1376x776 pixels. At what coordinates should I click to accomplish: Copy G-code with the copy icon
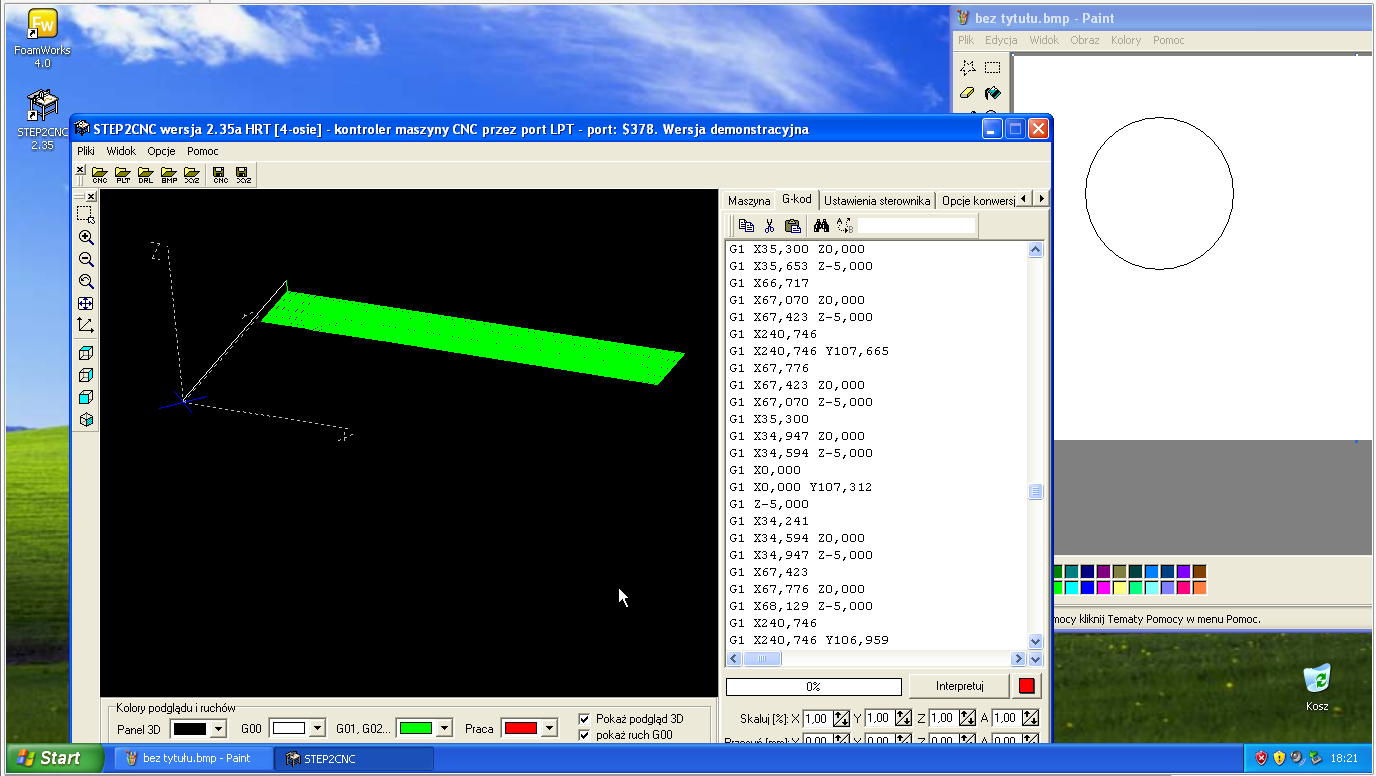(746, 226)
